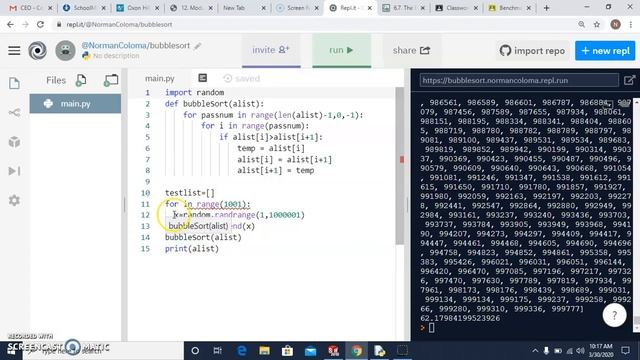The image size is (640, 360).
Task: Click the invite button
Action: click(271, 50)
